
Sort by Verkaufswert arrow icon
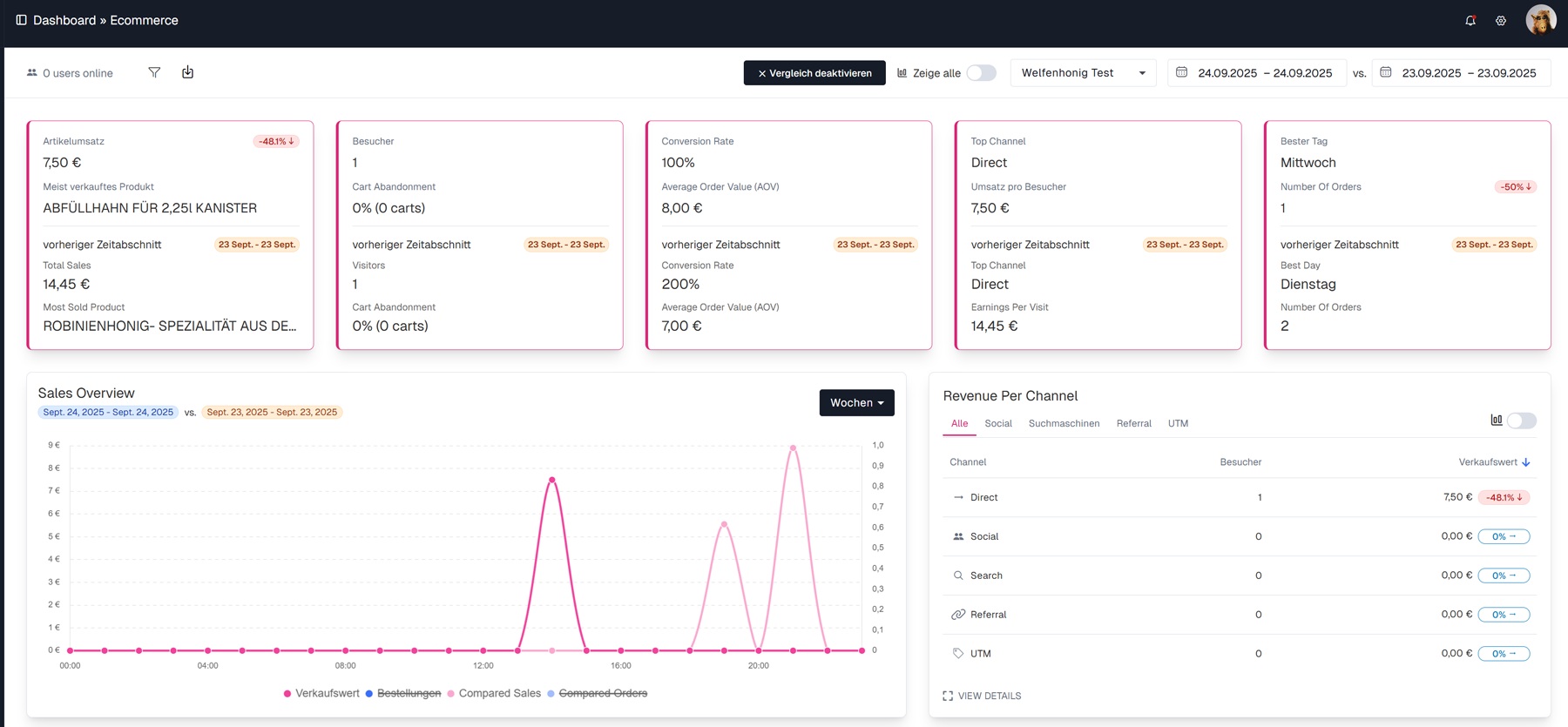point(1526,462)
